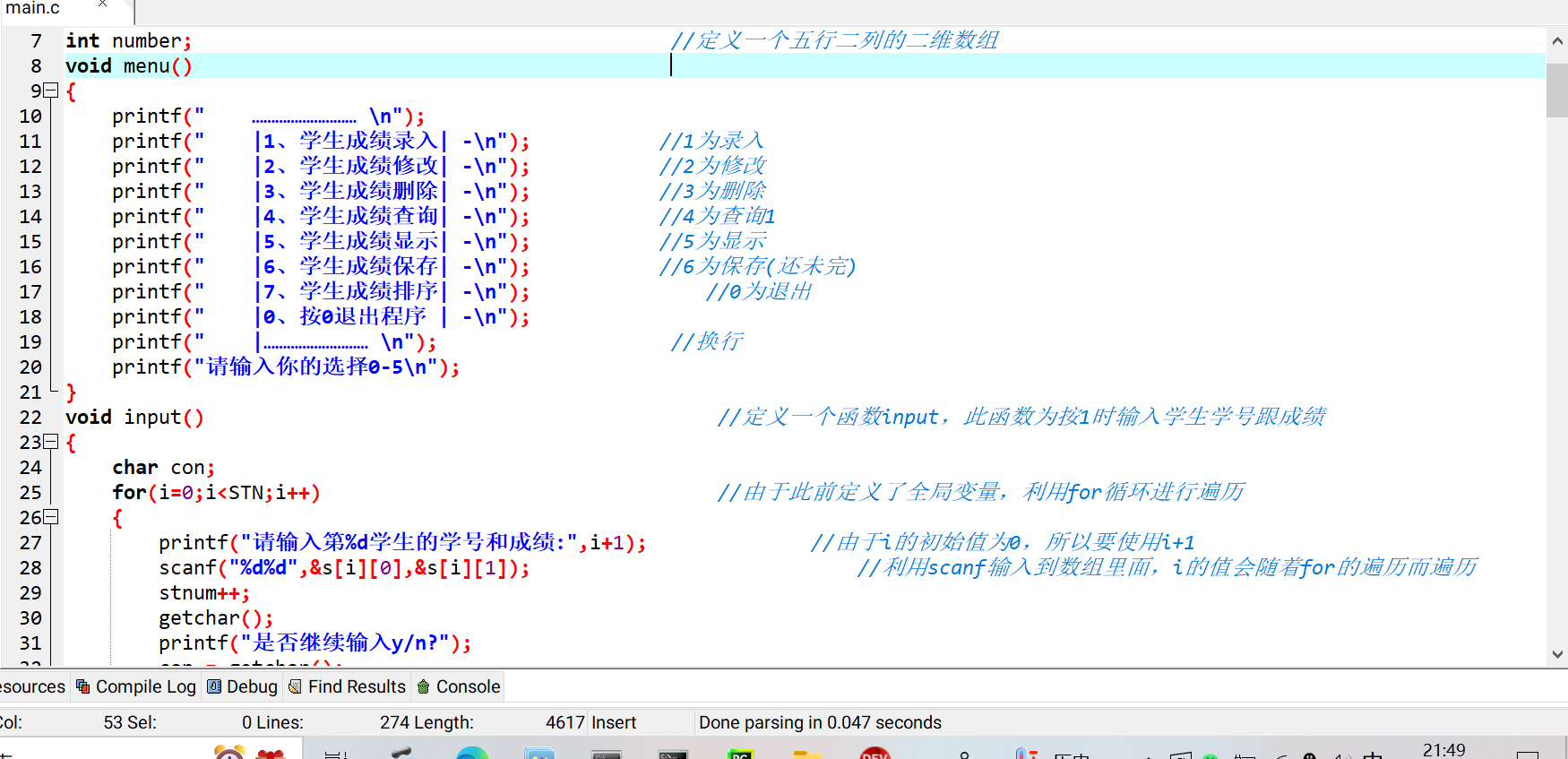Click the comment "//2为修改"
The height and width of the screenshot is (759, 1568).
pyautogui.click(x=712, y=167)
